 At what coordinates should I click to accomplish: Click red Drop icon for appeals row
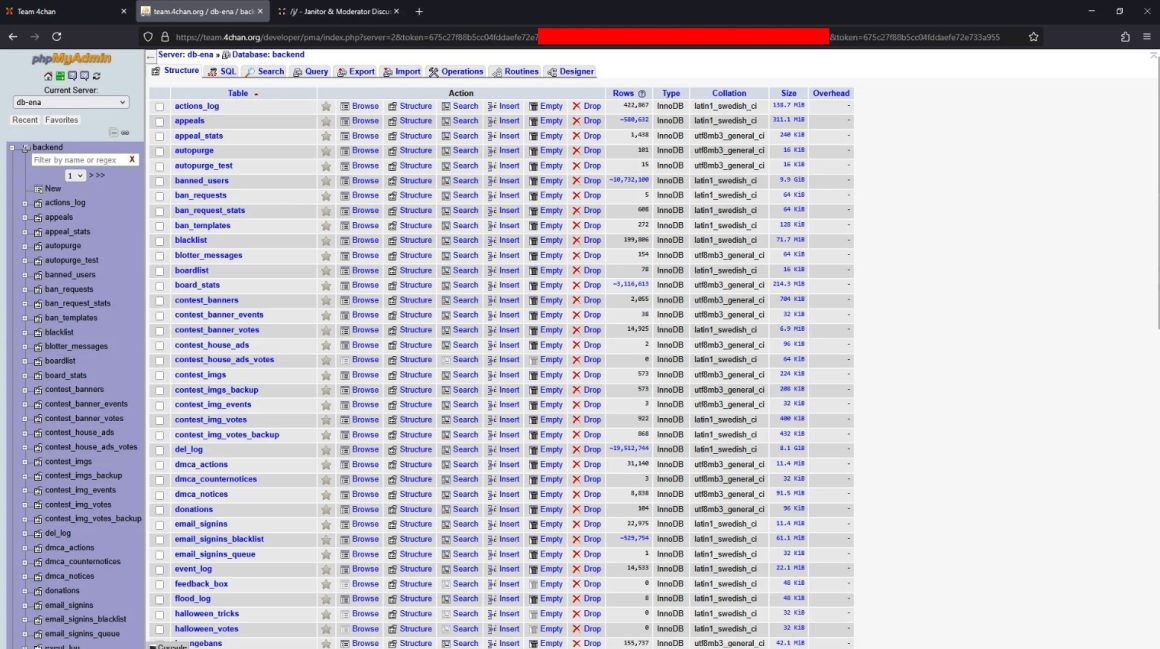click(x=576, y=121)
